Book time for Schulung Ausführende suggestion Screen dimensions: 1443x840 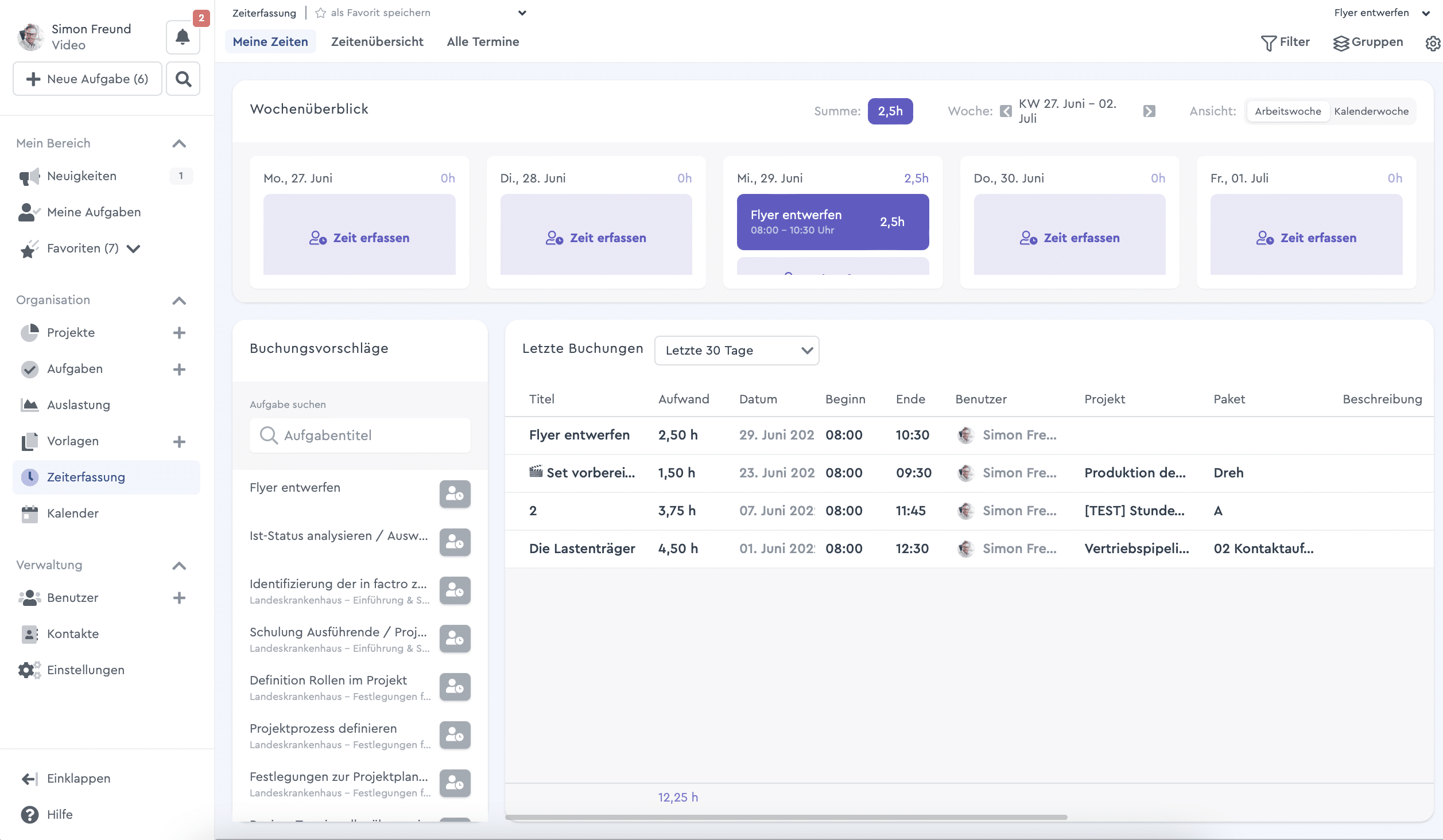tap(455, 639)
